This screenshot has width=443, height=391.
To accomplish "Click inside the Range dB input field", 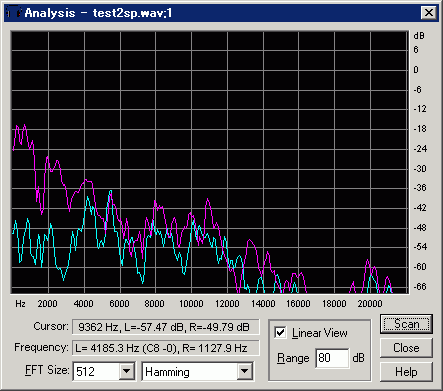I will [x=332, y=358].
